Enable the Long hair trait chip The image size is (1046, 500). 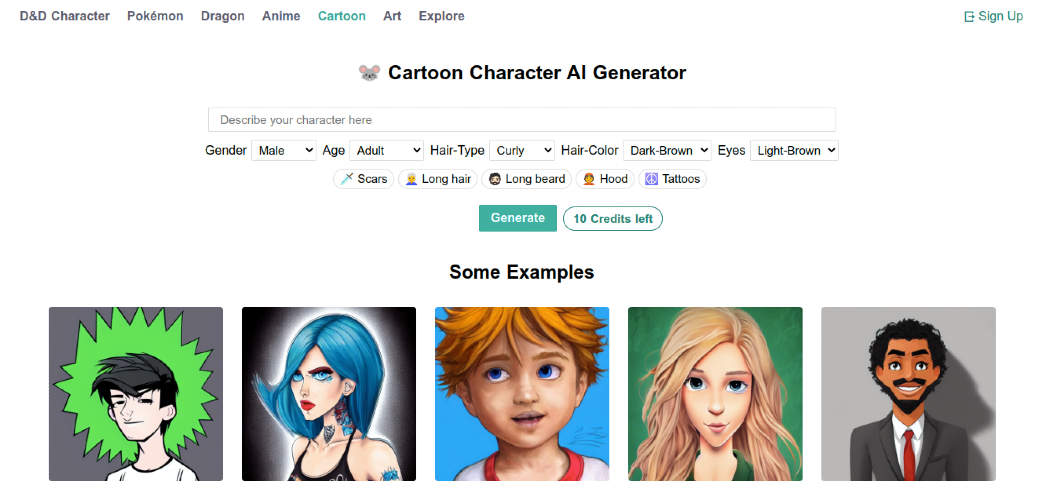[438, 179]
